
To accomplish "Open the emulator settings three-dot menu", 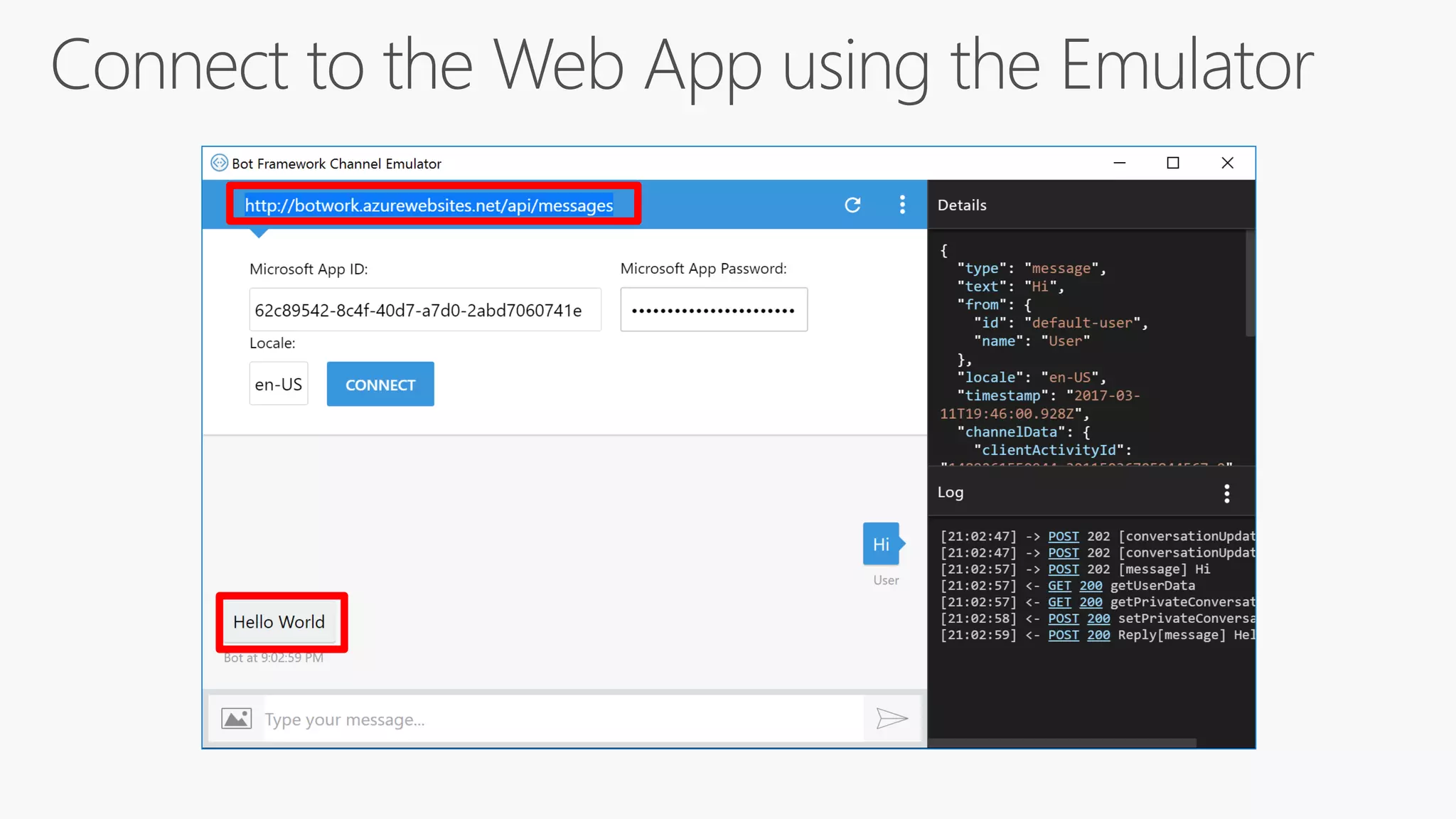I will [902, 205].
